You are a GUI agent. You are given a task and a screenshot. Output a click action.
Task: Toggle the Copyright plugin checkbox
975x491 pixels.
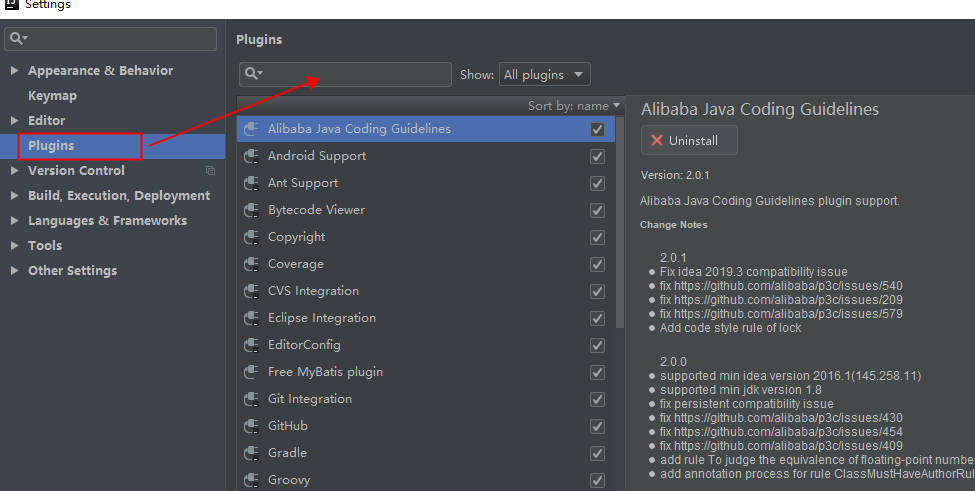point(597,237)
